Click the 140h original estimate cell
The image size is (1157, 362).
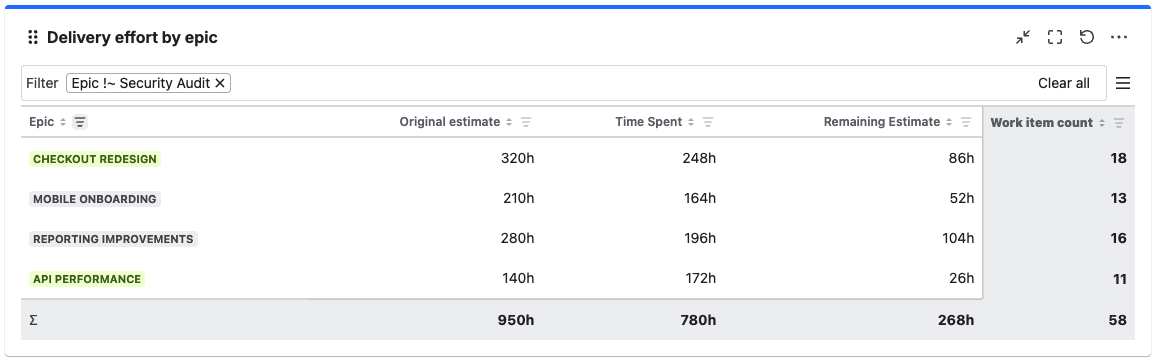point(517,278)
